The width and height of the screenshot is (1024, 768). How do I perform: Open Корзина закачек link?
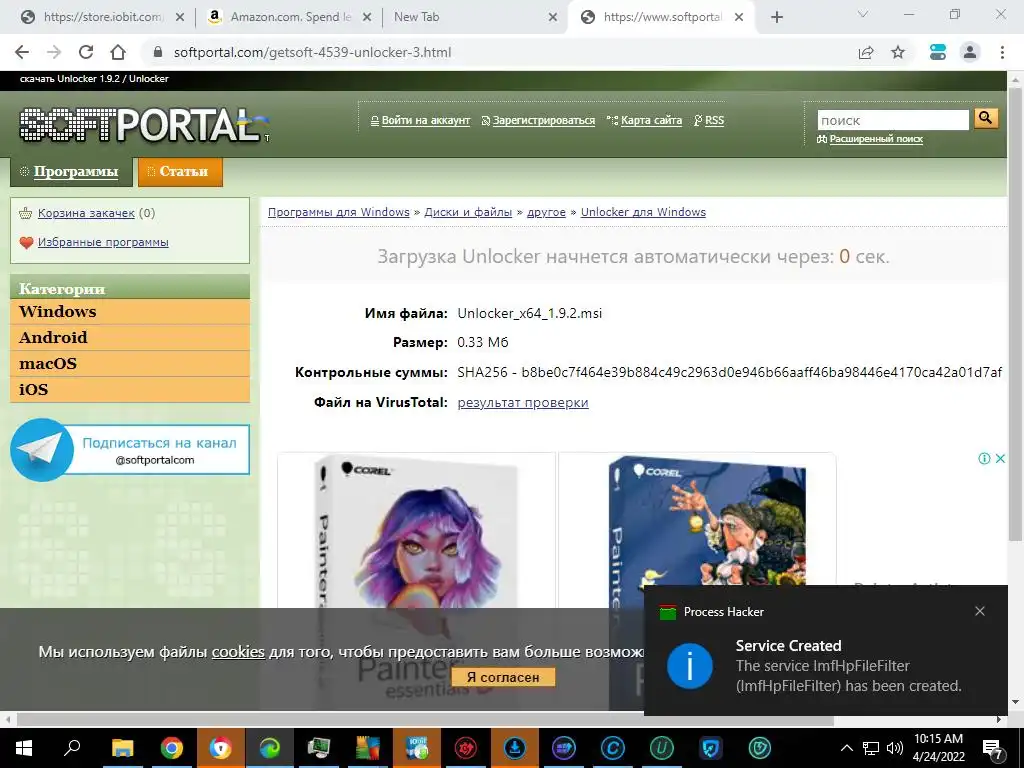(x=86, y=213)
